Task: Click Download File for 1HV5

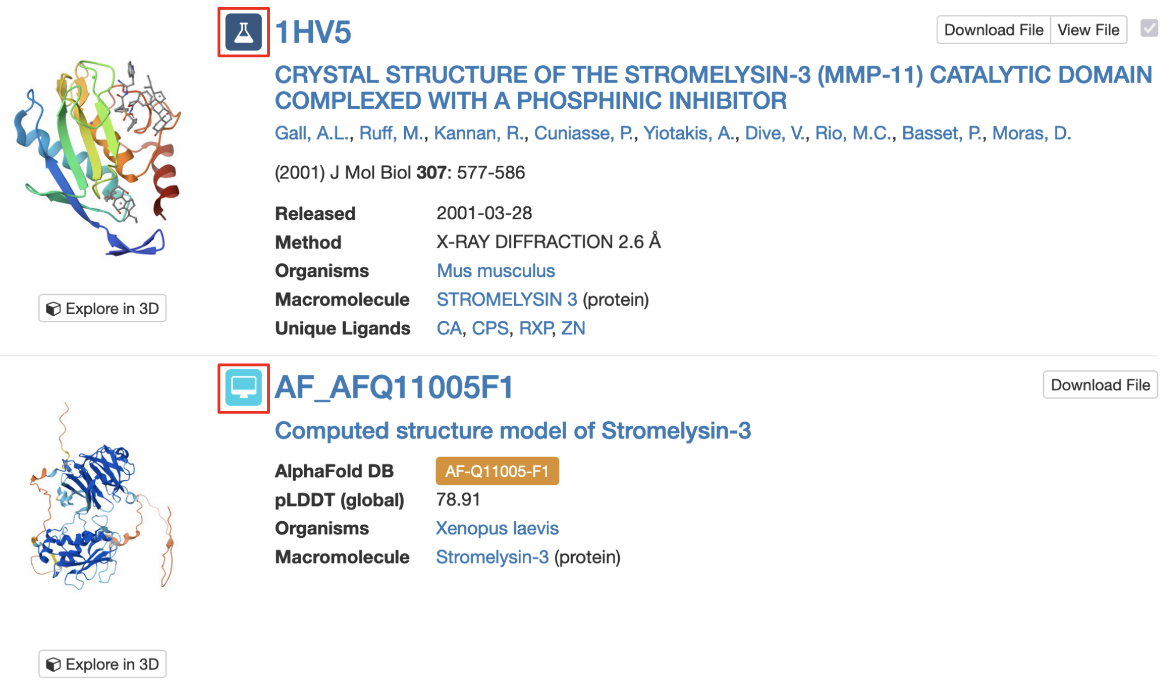Action: [x=993, y=30]
